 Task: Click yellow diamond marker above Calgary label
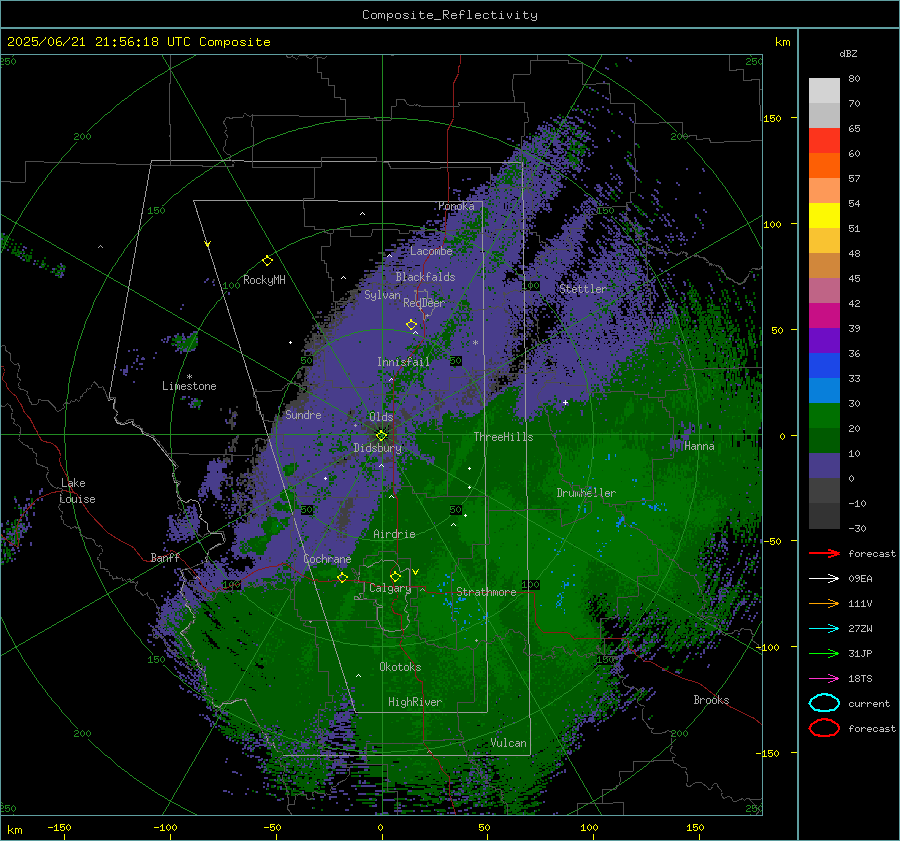pos(395,576)
